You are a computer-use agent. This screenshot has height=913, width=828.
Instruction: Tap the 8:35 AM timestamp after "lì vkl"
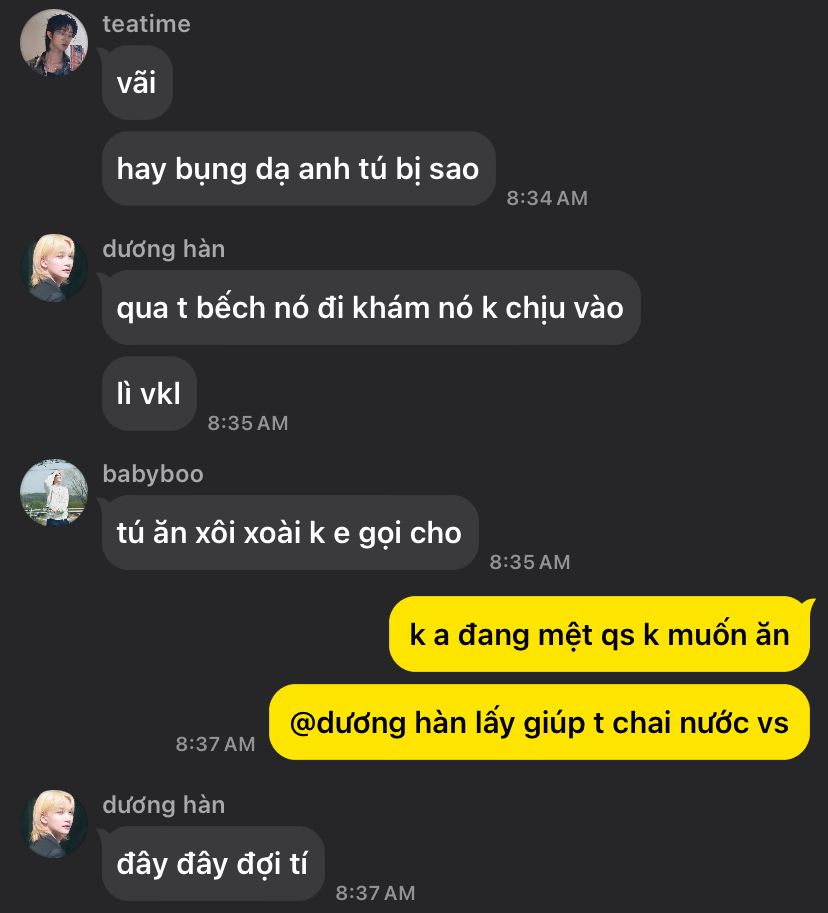(248, 423)
